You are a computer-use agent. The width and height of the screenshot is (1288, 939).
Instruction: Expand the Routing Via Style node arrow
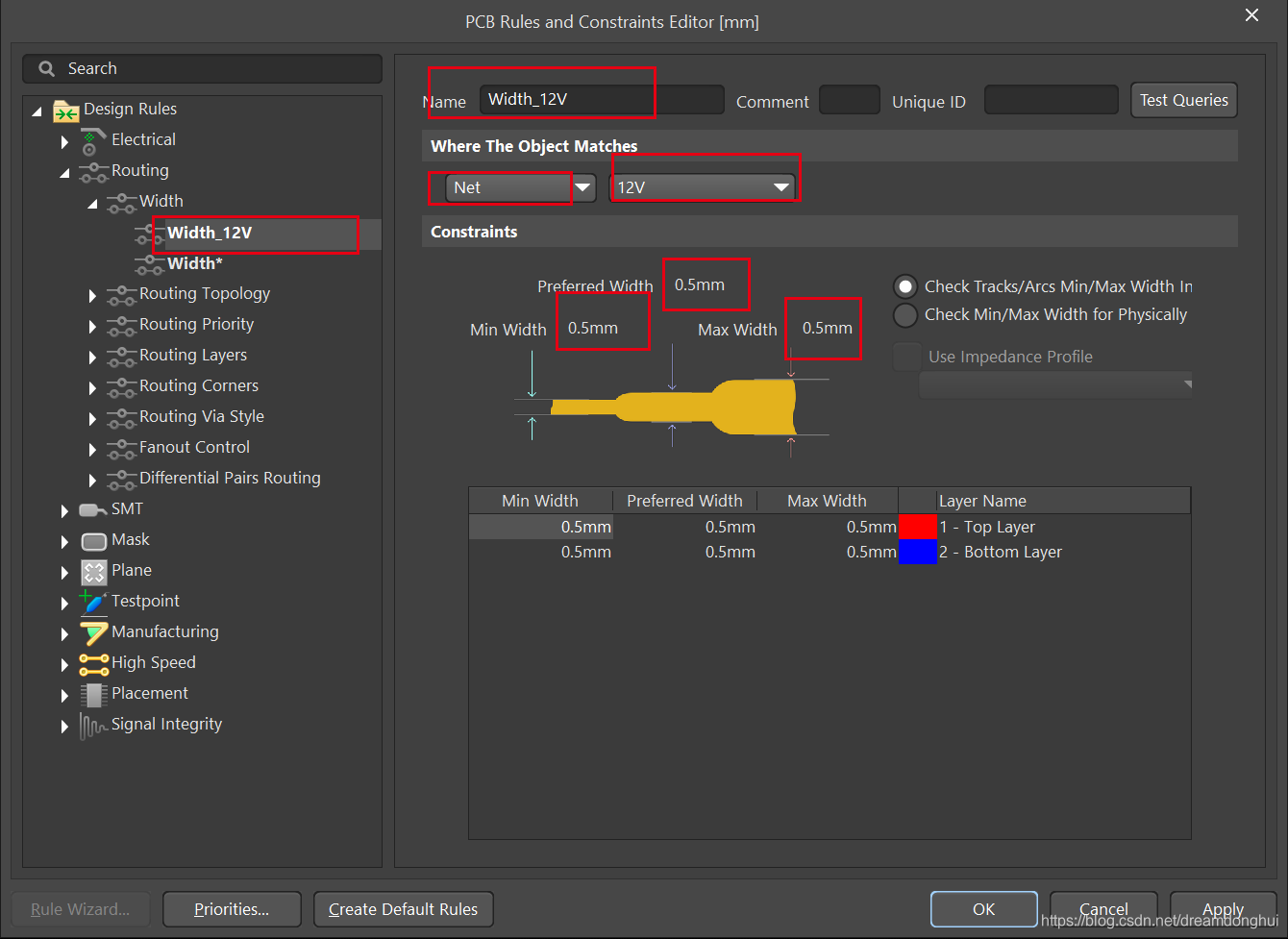coord(92,418)
